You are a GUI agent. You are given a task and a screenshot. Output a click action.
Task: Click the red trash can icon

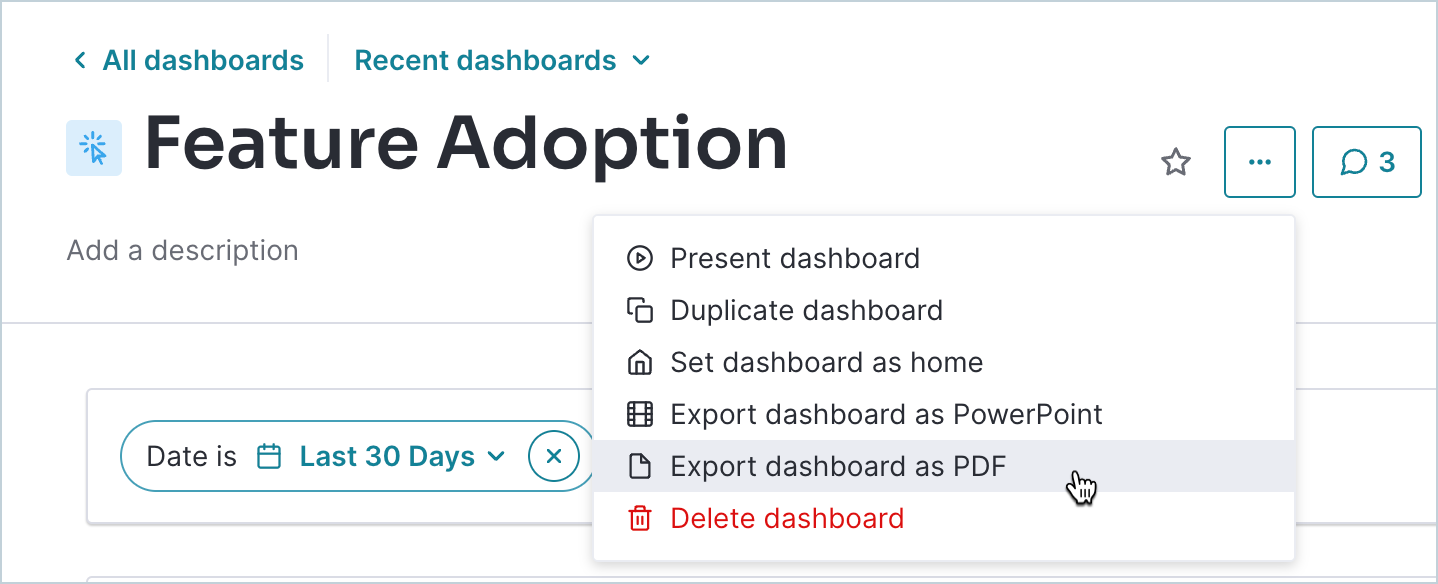(639, 518)
